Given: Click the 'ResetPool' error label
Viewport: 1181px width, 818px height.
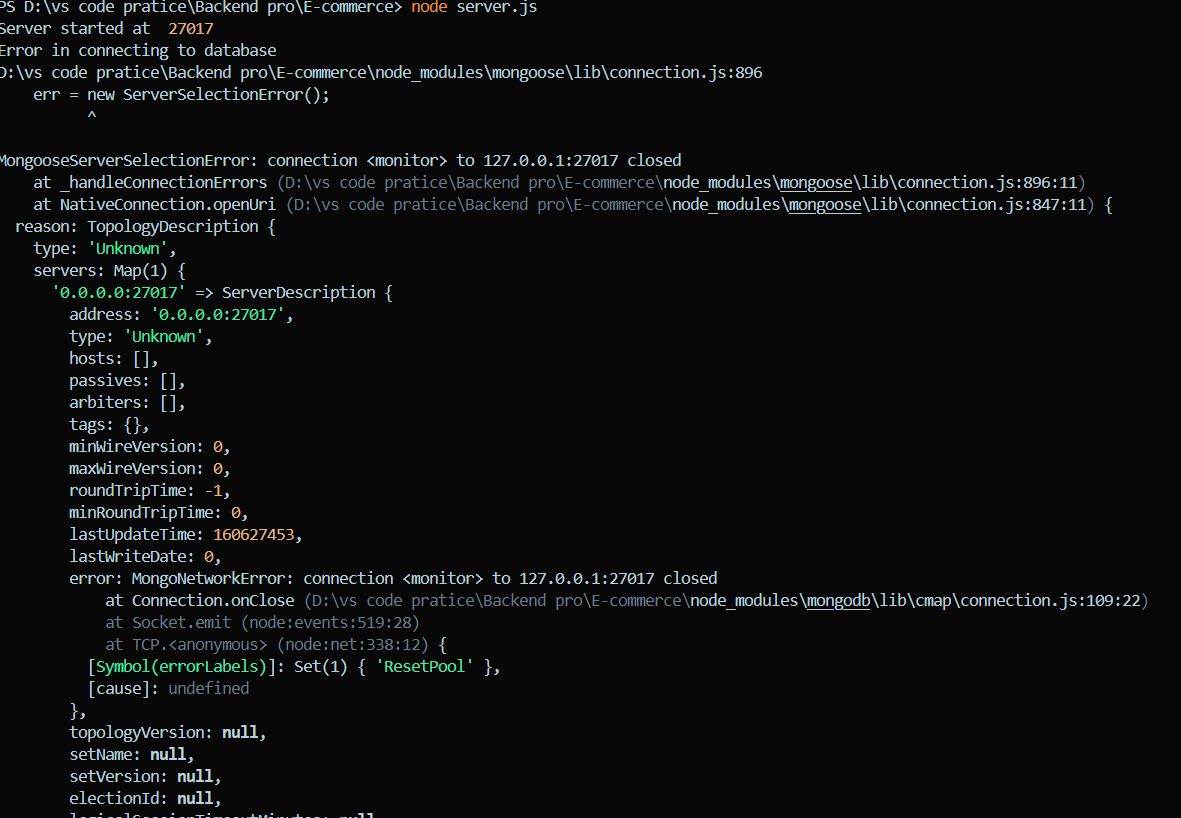Looking at the screenshot, I should click(423, 667).
